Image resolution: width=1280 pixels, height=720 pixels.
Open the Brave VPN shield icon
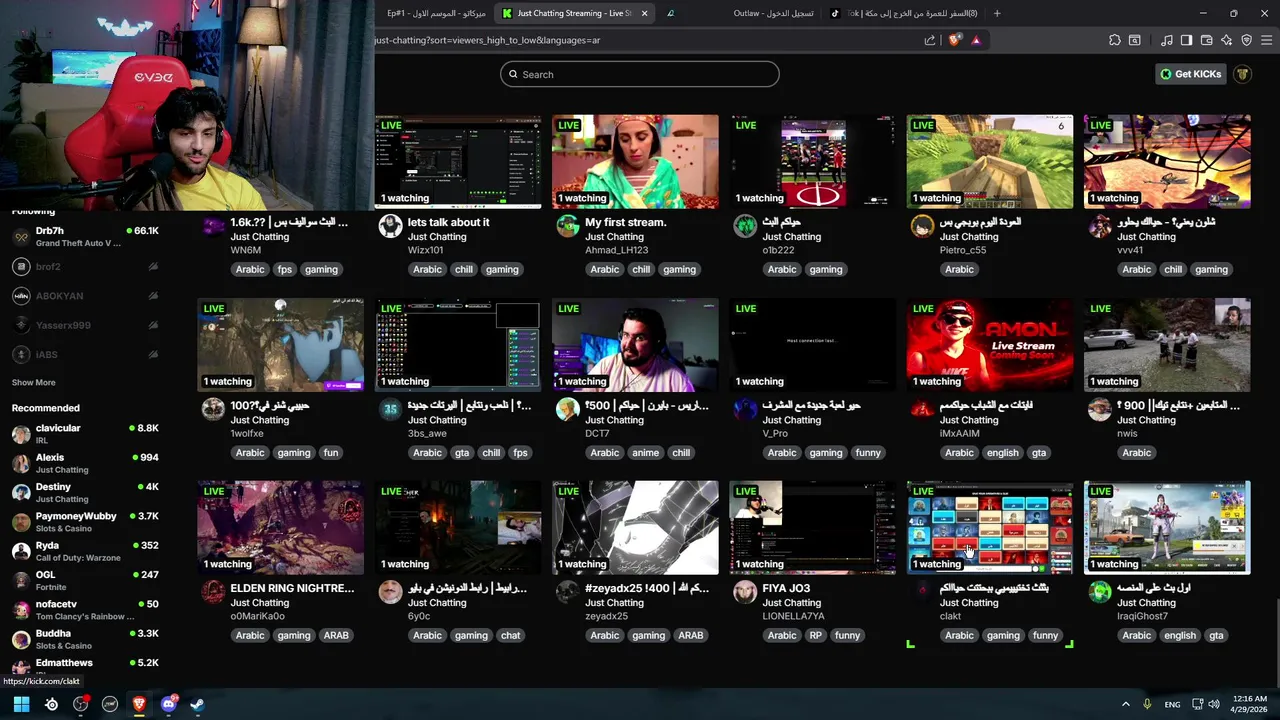coord(1246,40)
